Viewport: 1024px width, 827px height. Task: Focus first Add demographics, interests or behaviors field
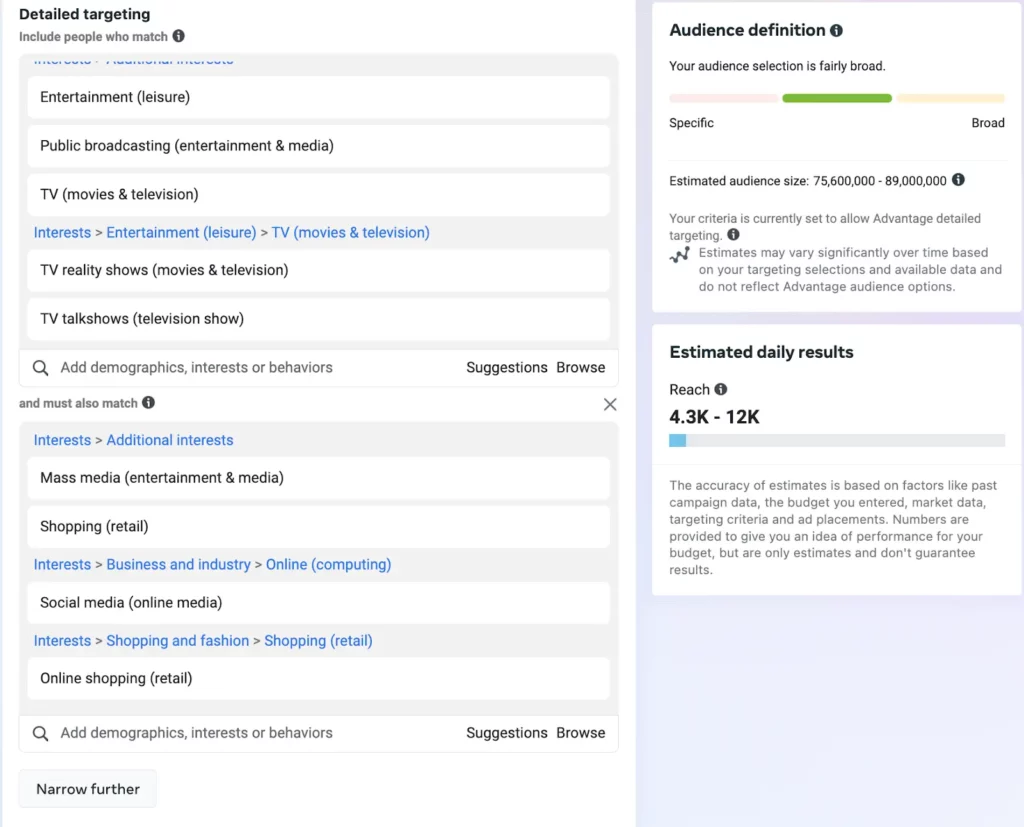click(x=197, y=367)
